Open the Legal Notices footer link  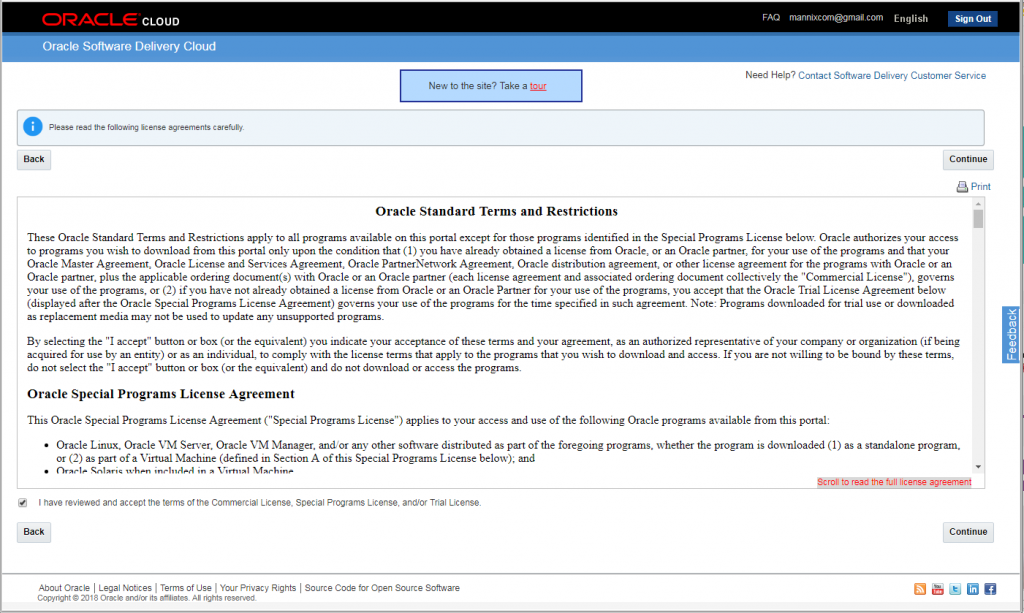click(x=125, y=588)
